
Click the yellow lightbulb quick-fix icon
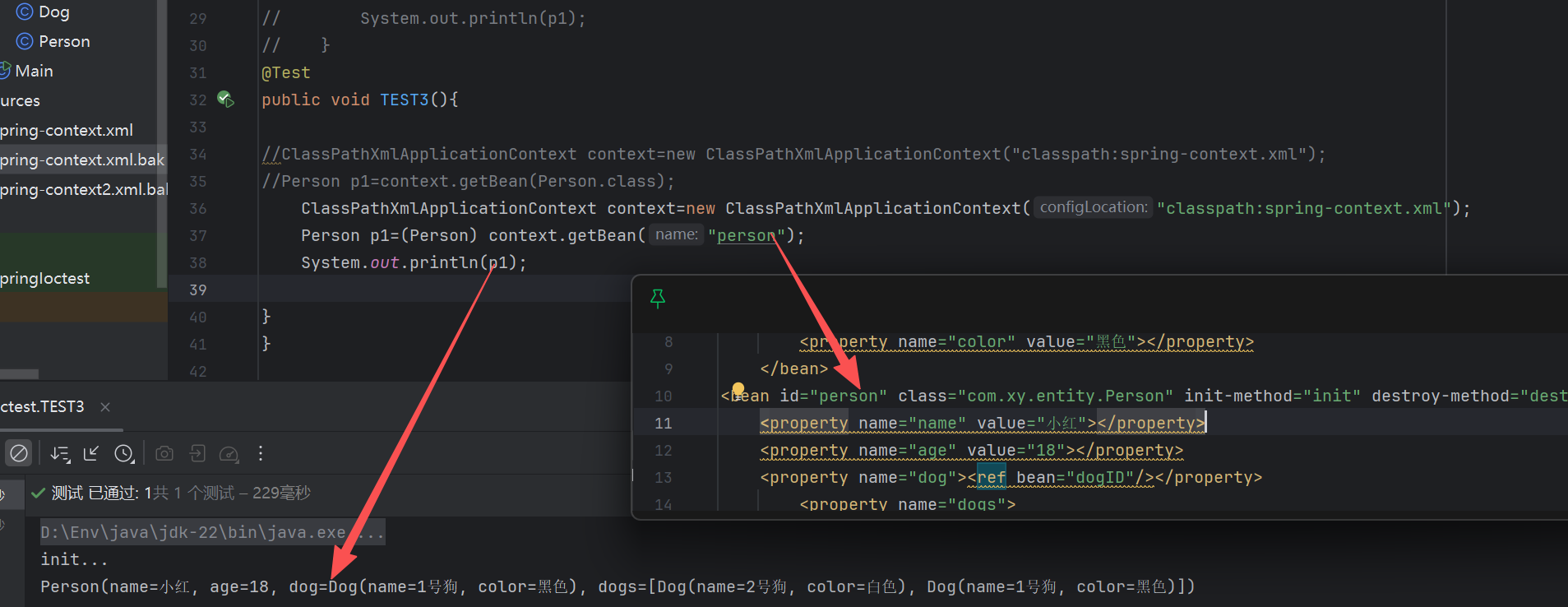click(x=738, y=389)
